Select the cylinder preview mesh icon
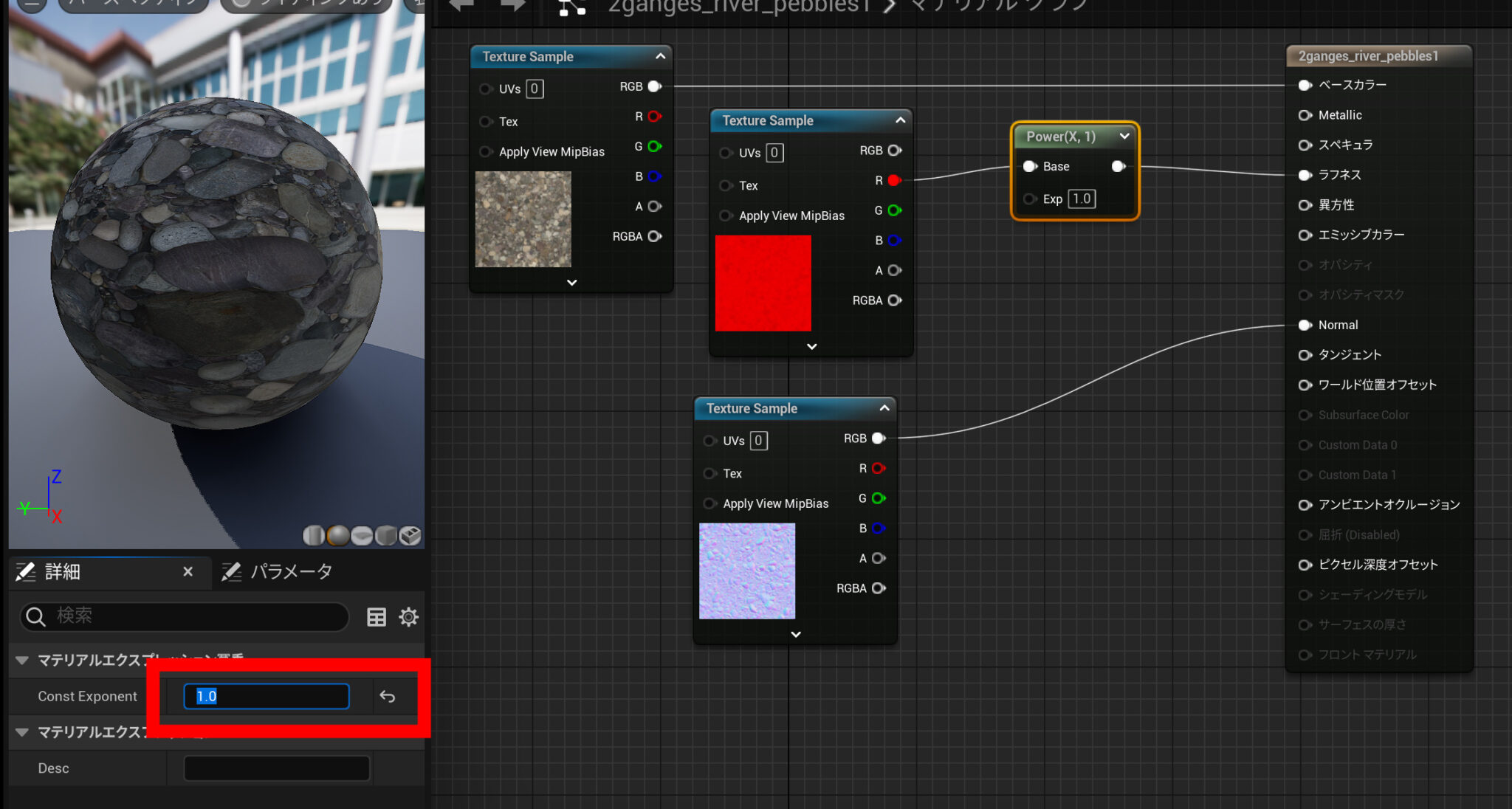The width and height of the screenshot is (1512, 809). pos(313,536)
